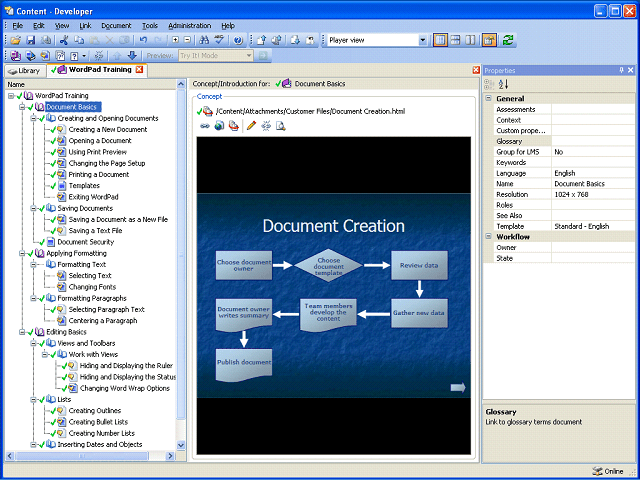Click the Glossary property value field
This screenshot has height=480, width=640.
point(591,141)
